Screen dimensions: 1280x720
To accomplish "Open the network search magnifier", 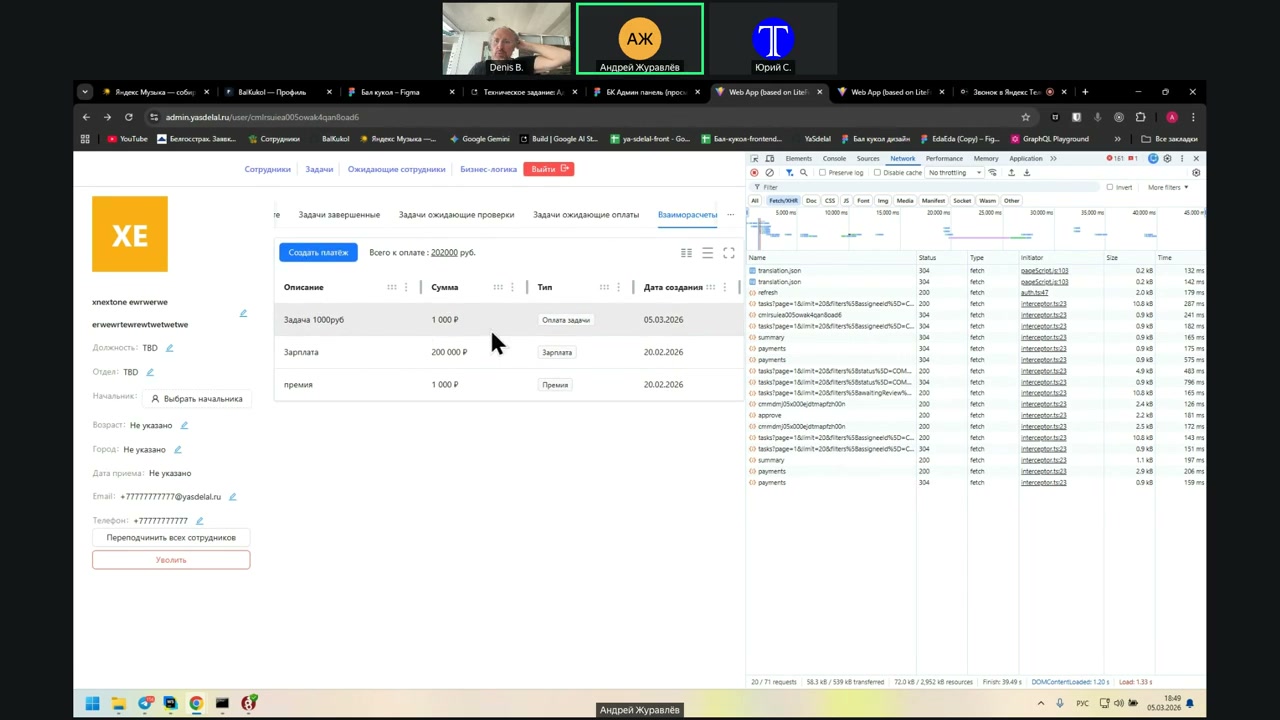I will pyautogui.click(x=803, y=173).
